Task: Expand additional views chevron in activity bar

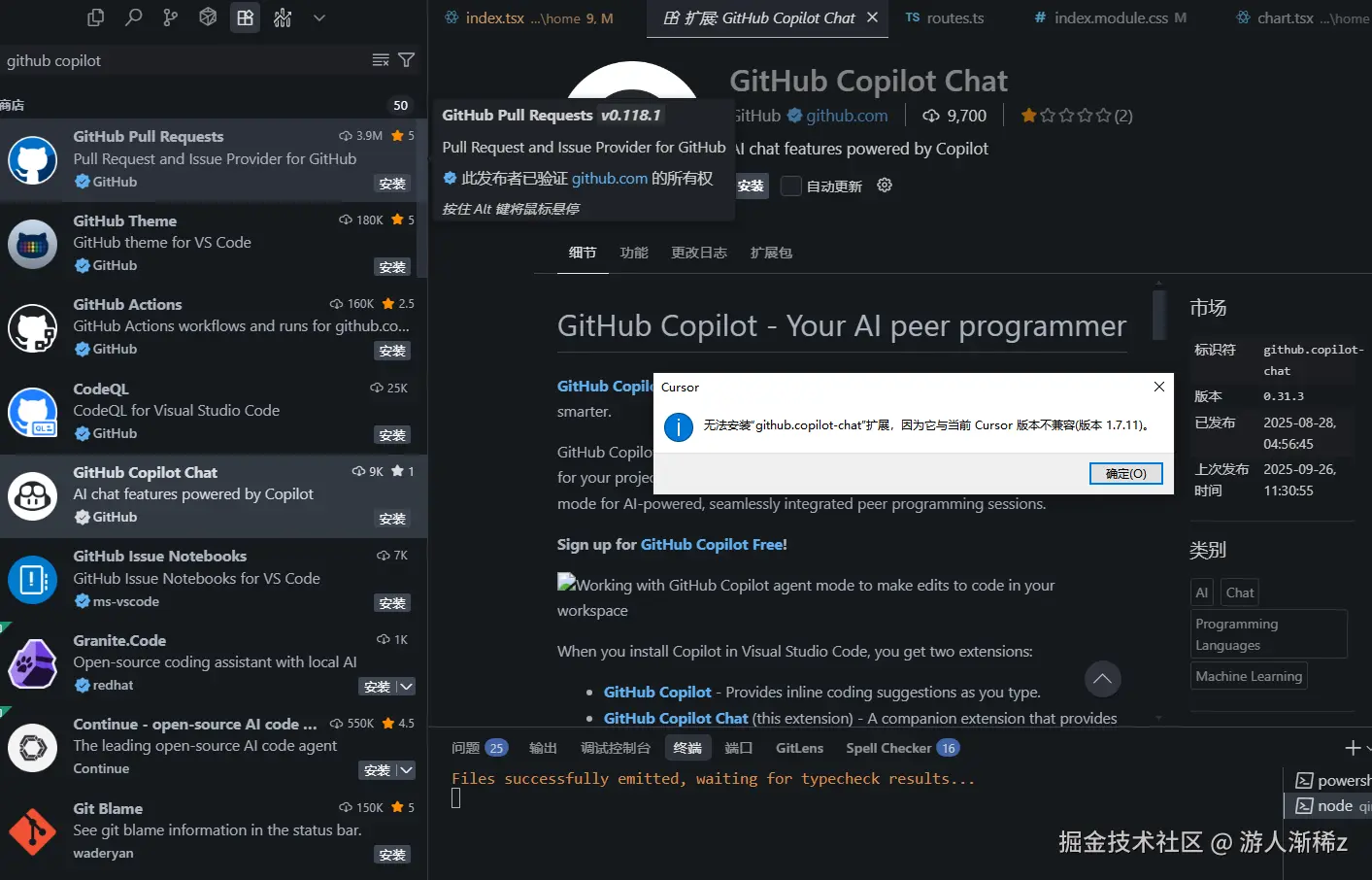Action: coord(319,17)
